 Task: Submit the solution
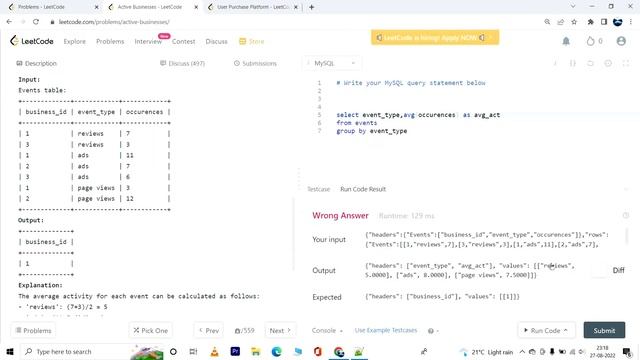tap(604, 330)
